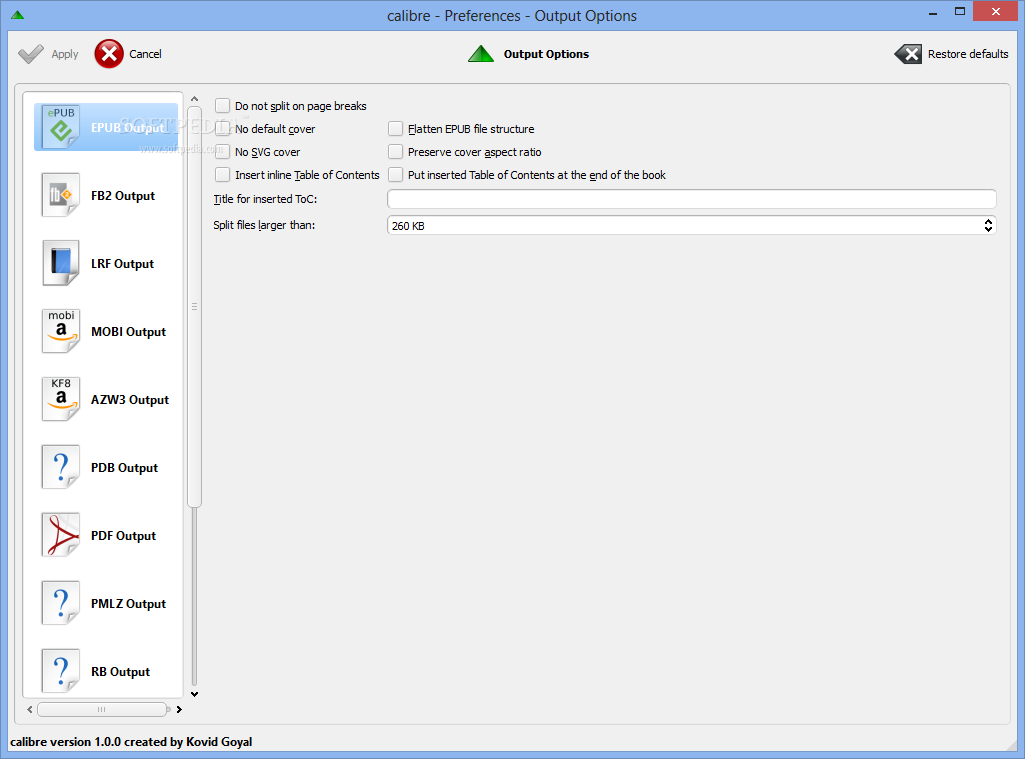Click the horizontal scrollbar right arrow
Viewport: 1025px width, 759px height.
click(x=179, y=709)
